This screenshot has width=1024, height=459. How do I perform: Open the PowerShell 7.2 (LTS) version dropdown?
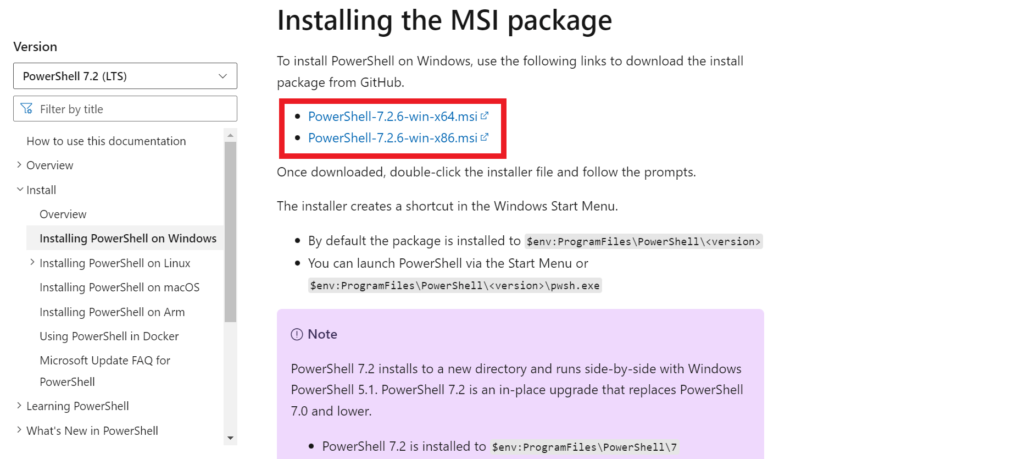point(125,76)
